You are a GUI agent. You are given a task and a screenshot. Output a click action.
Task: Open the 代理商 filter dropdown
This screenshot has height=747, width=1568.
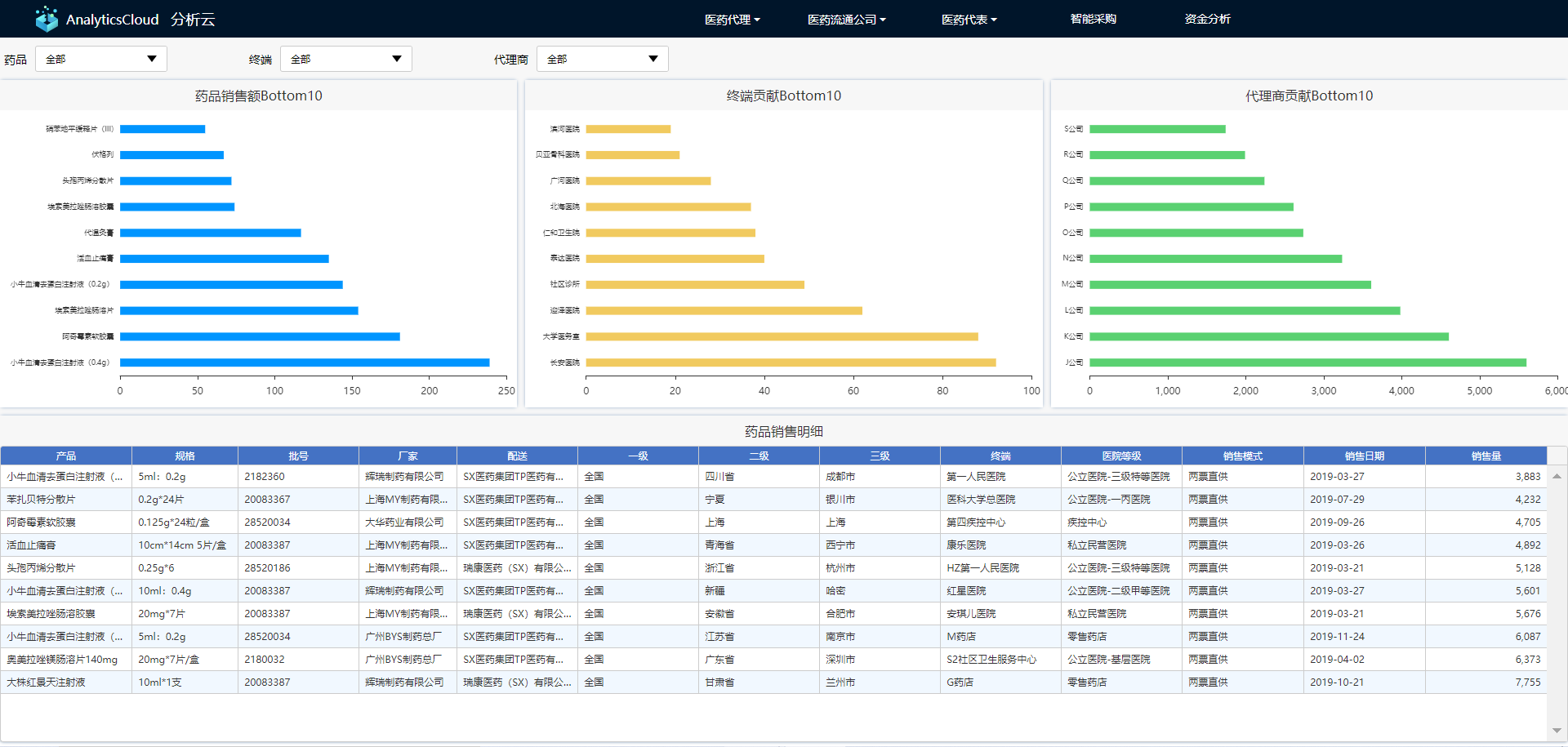[x=603, y=59]
